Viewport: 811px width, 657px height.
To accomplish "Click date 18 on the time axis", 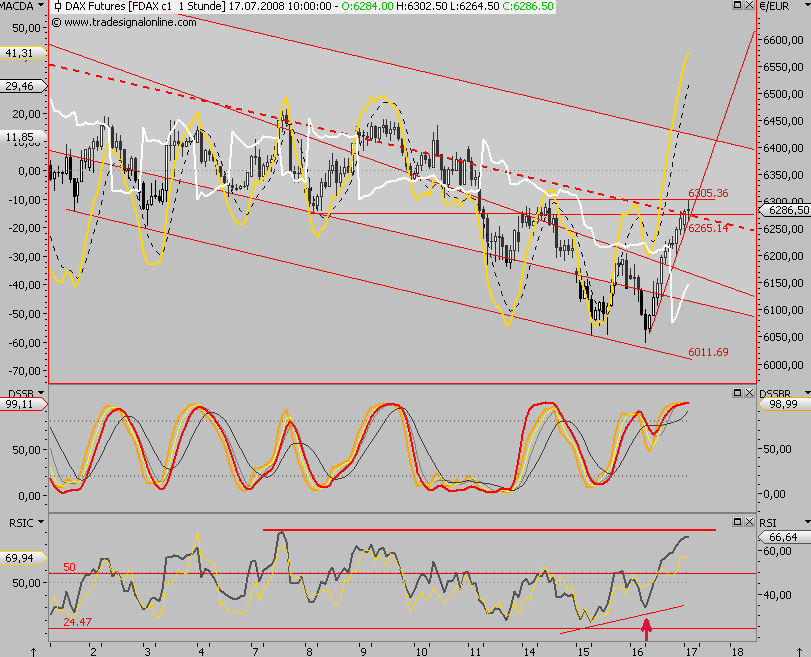I will point(738,651).
